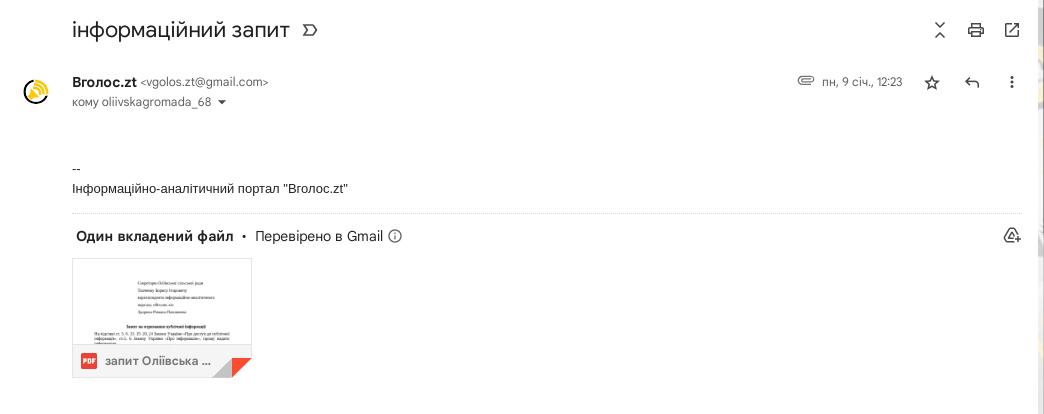The height and width of the screenshot is (414, 1044).
Task: Click the "кому oliivskagromada_68" recipient line
Action: [x=141, y=102]
